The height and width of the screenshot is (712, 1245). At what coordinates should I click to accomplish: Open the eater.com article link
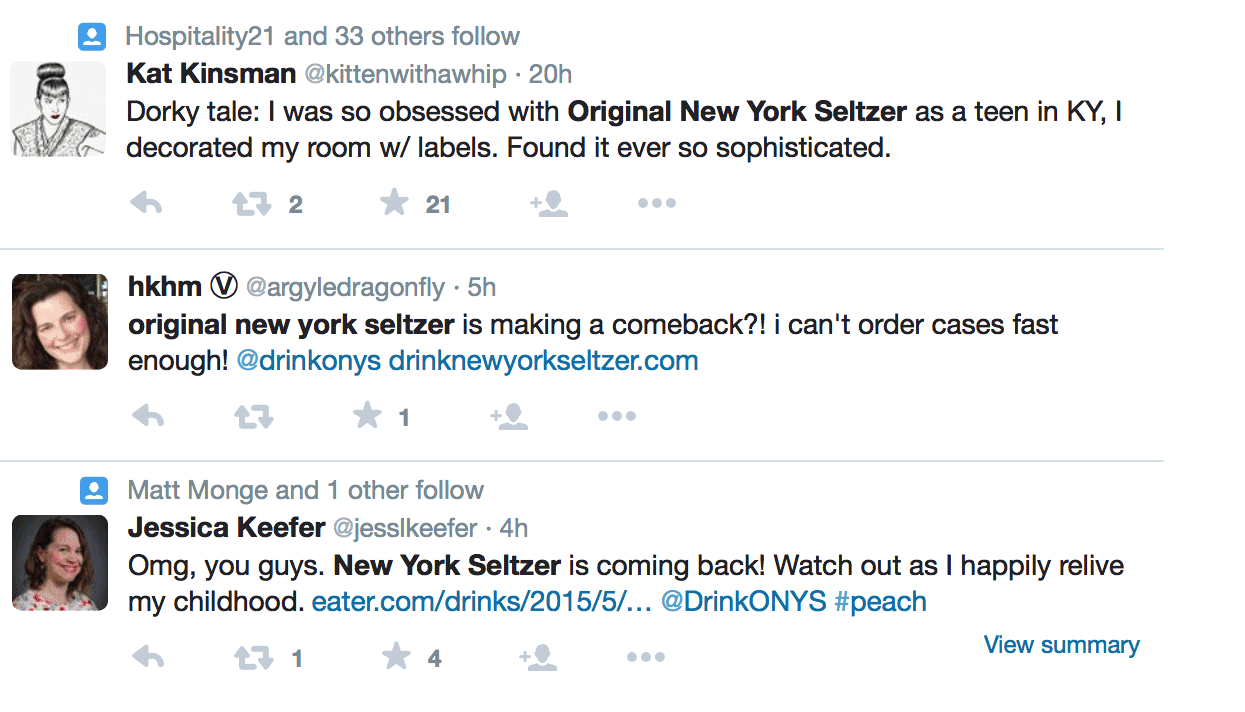483,602
